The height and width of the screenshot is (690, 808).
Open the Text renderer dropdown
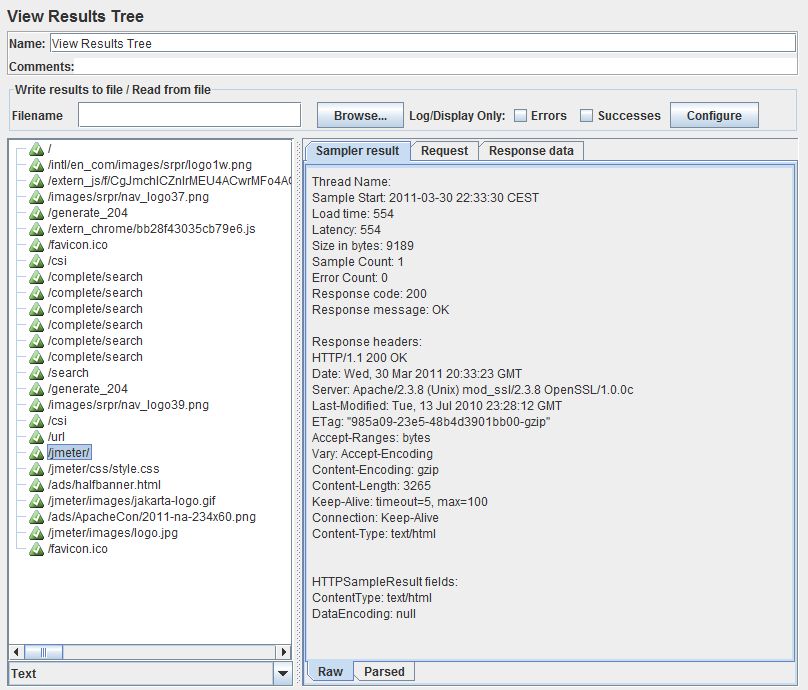[x=282, y=674]
